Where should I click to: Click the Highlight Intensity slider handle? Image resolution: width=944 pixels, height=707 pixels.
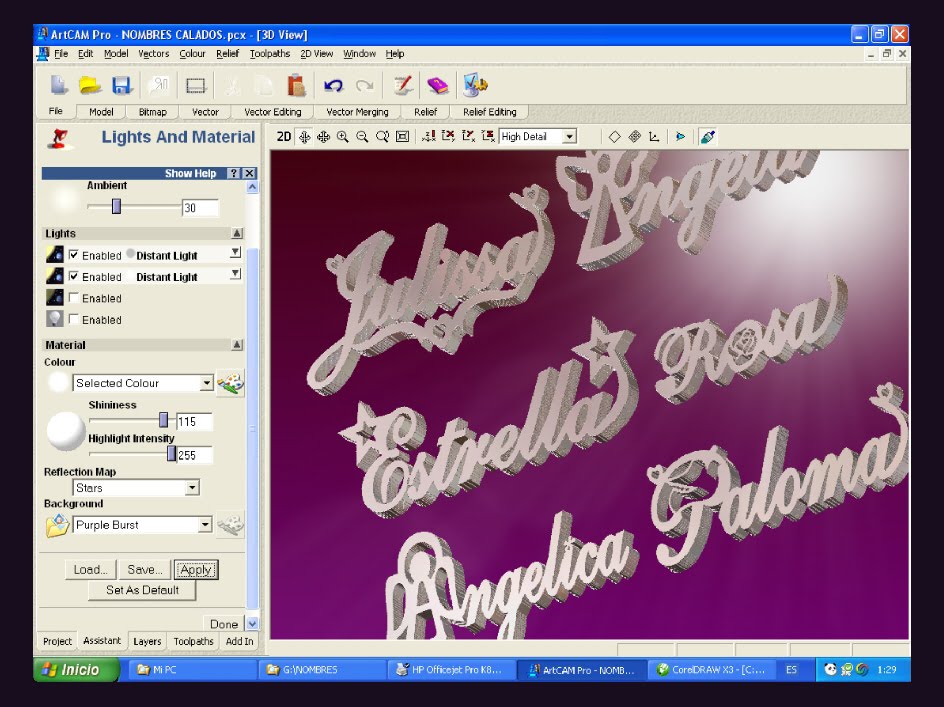pyautogui.click(x=172, y=453)
